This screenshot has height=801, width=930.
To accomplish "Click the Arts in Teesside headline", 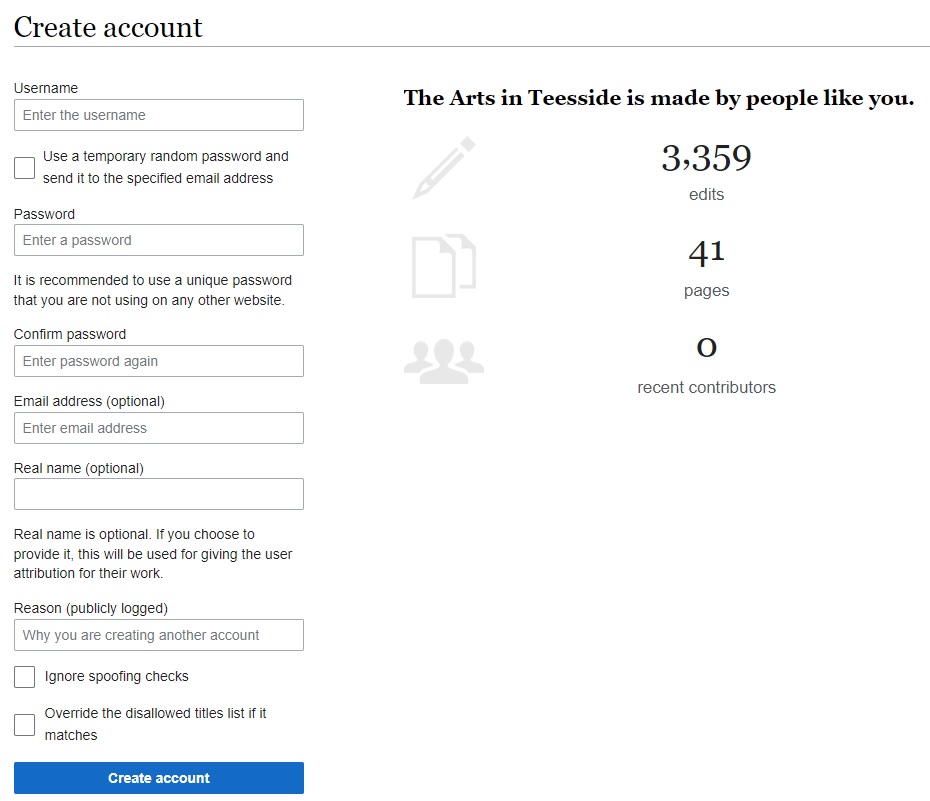I will pyautogui.click(x=659, y=98).
